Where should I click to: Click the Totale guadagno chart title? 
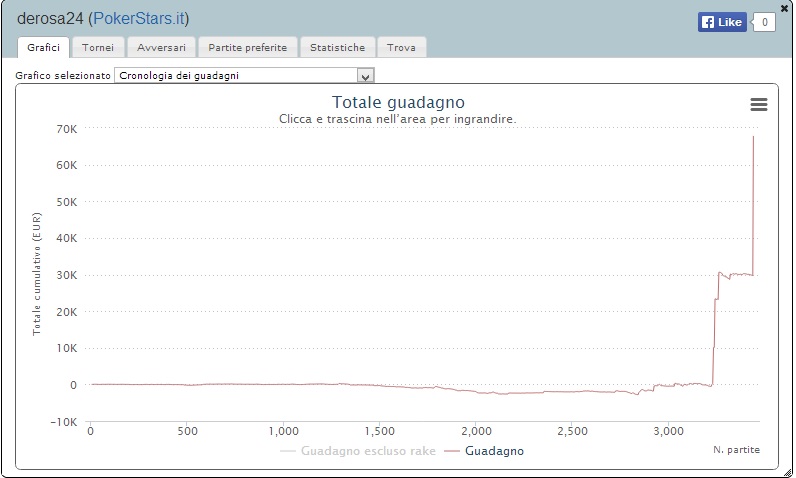[398, 102]
